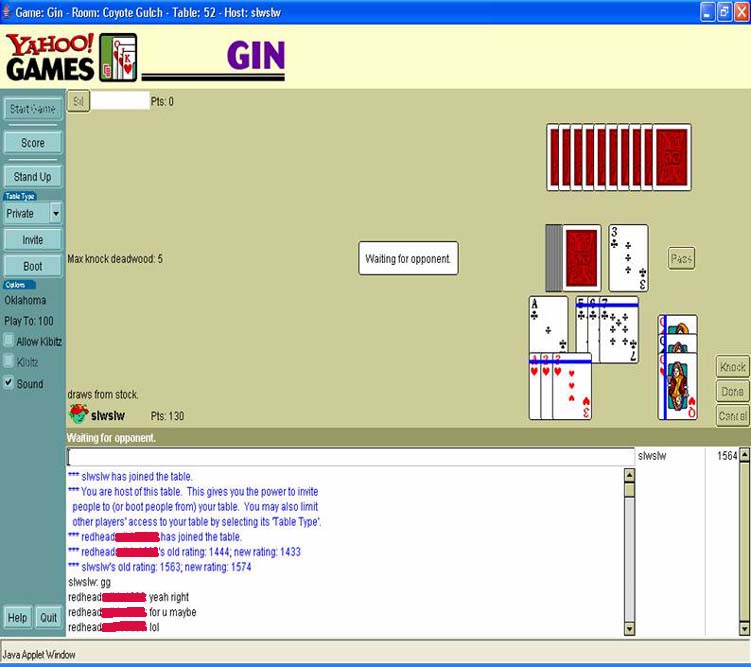Click the Yahoo Games logo

pos(50,57)
